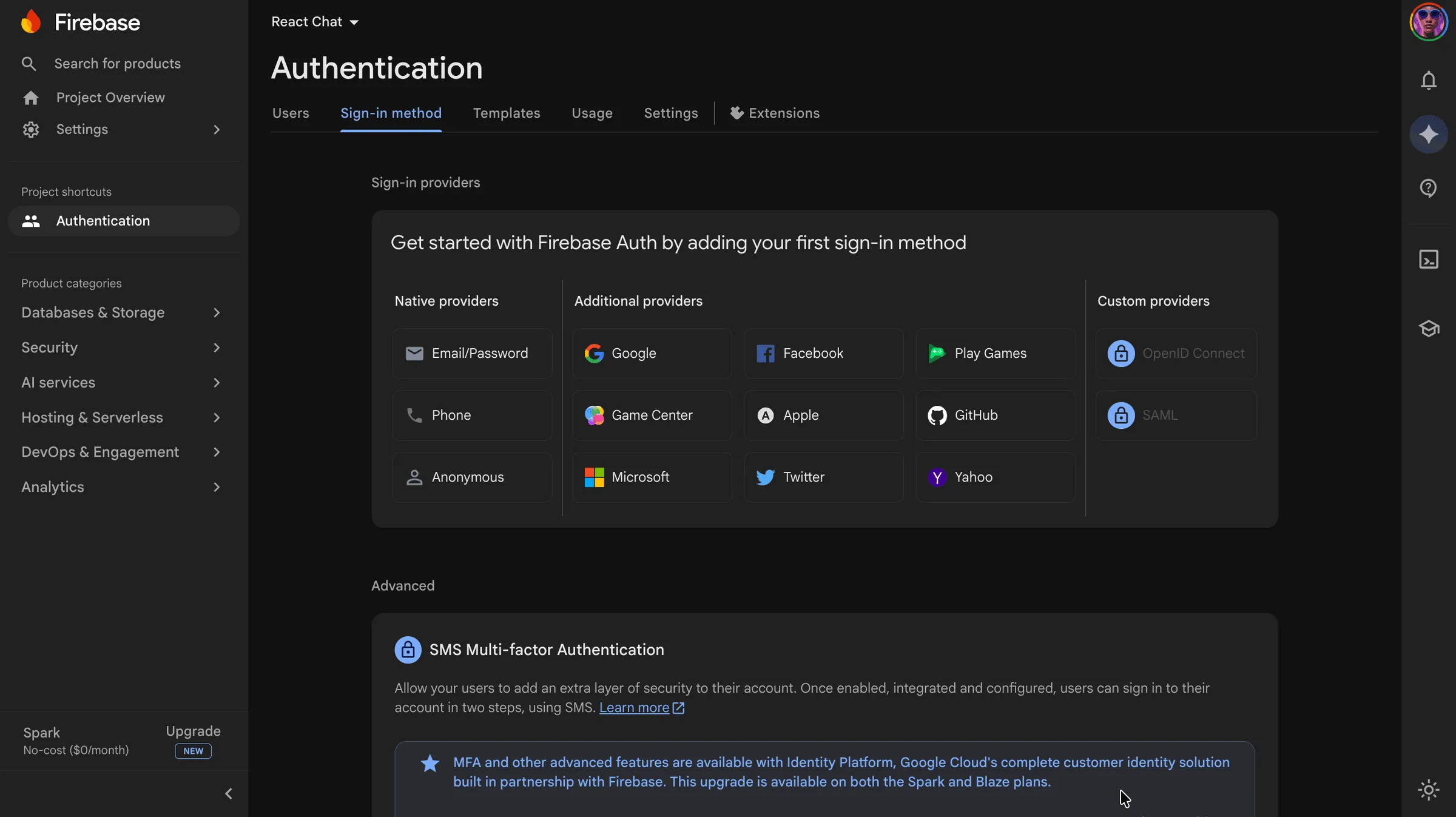Open the graduation cap learning icon
Viewport: 1456px width, 817px height.
[1429, 328]
